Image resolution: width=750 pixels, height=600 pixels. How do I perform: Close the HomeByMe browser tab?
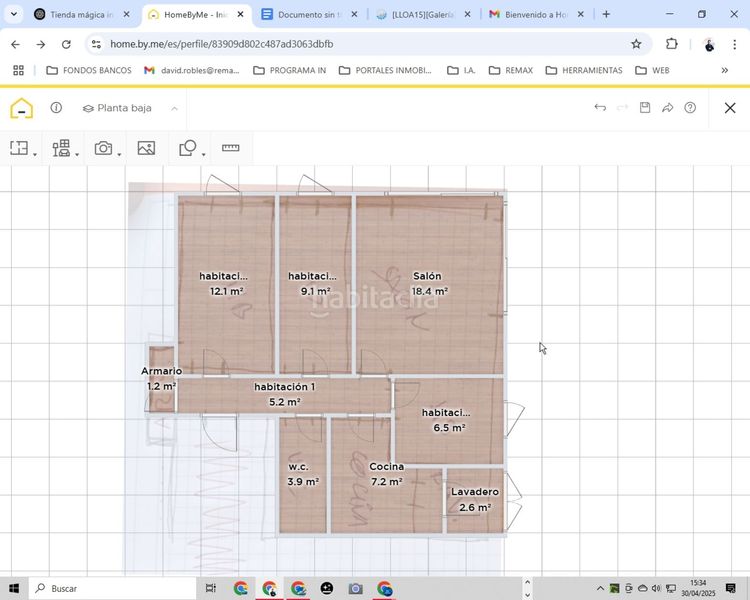[x=241, y=14]
